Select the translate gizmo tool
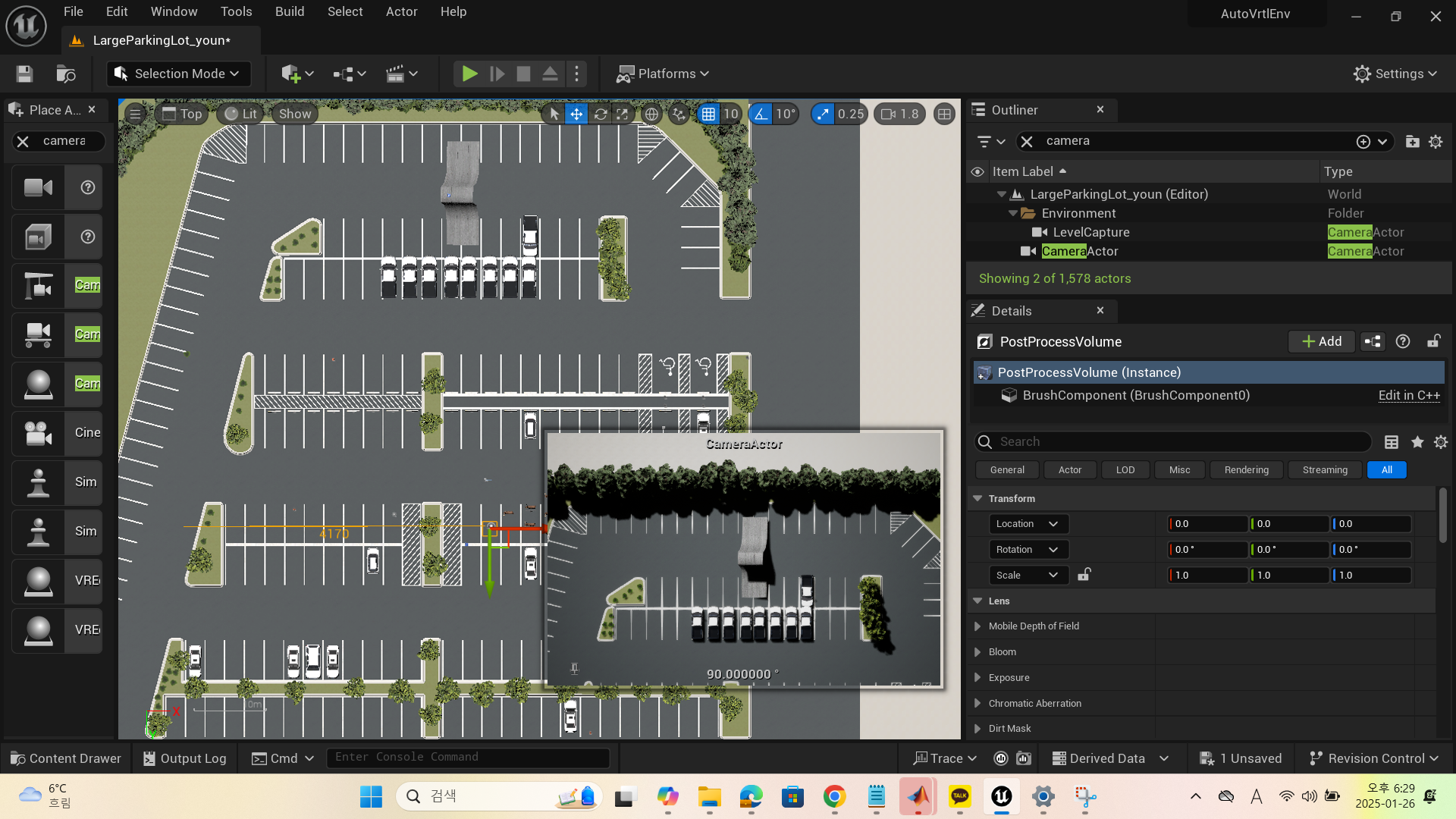Screen dimensions: 1456x819 coord(577,114)
